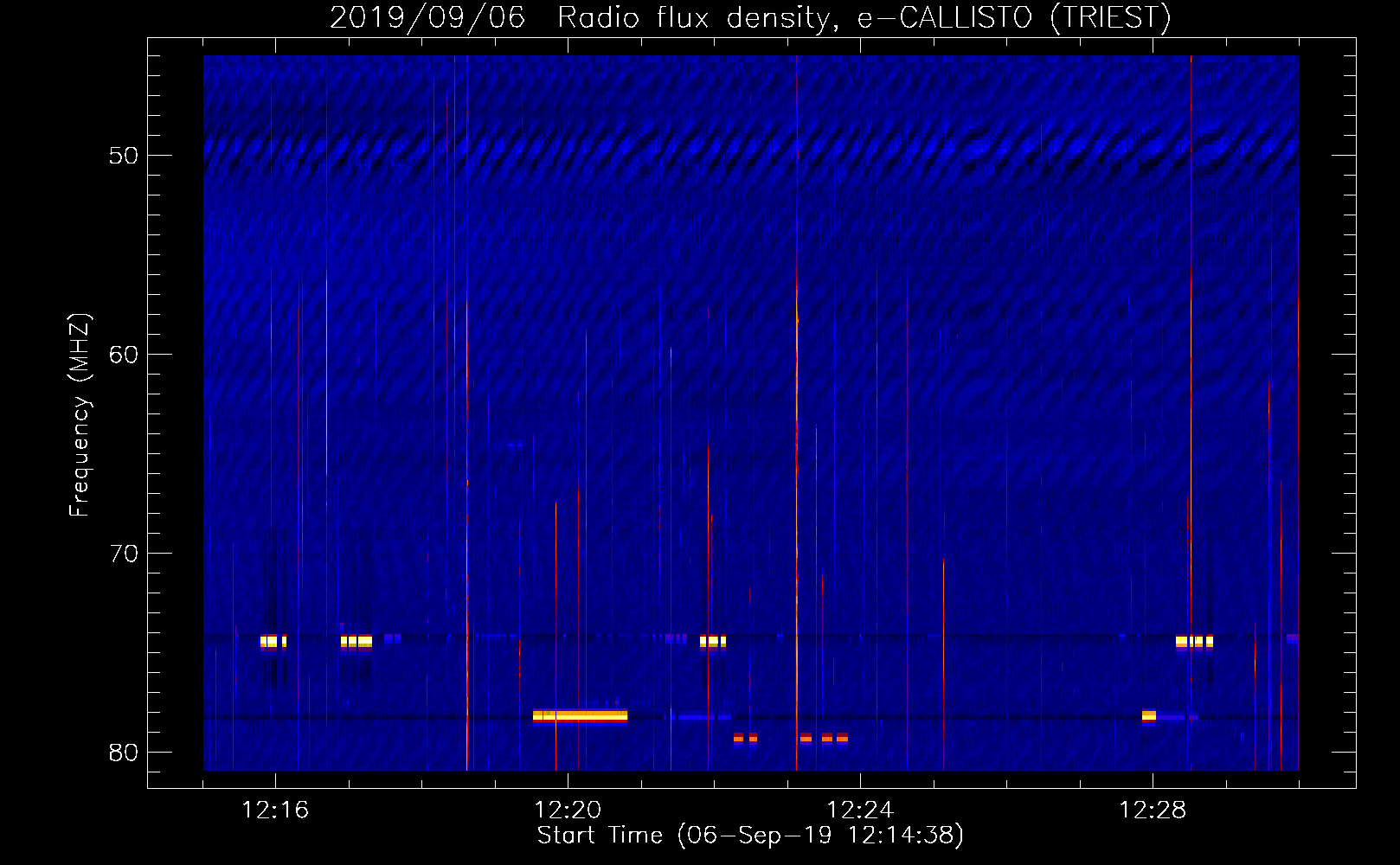Click the 70 frequency tick label
This screenshot has height=865, width=1400.
coord(124,554)
